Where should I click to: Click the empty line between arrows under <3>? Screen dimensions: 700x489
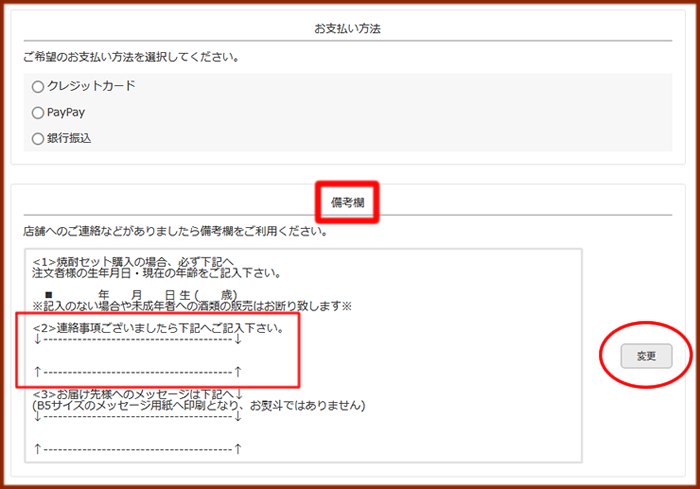coord(138,432)
